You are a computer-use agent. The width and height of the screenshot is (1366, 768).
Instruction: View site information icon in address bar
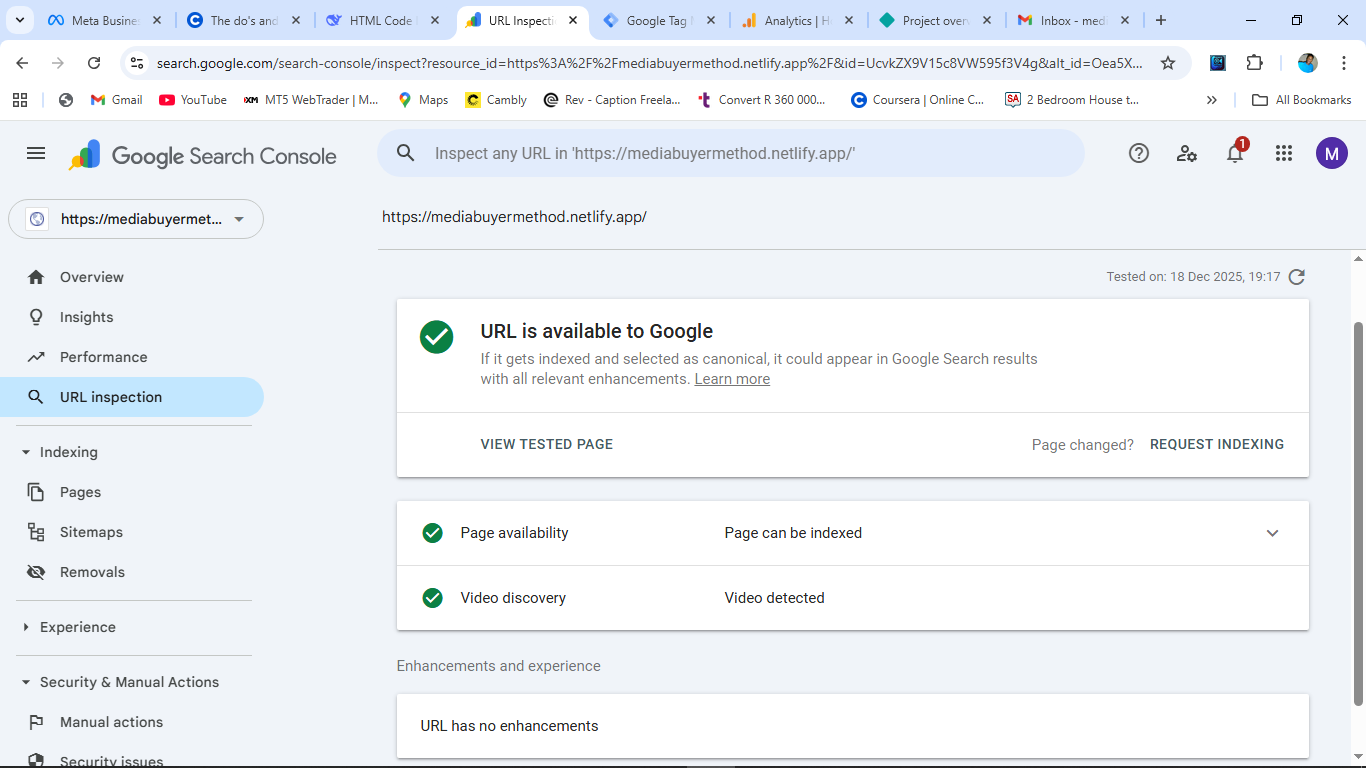(x=138, y=63)
